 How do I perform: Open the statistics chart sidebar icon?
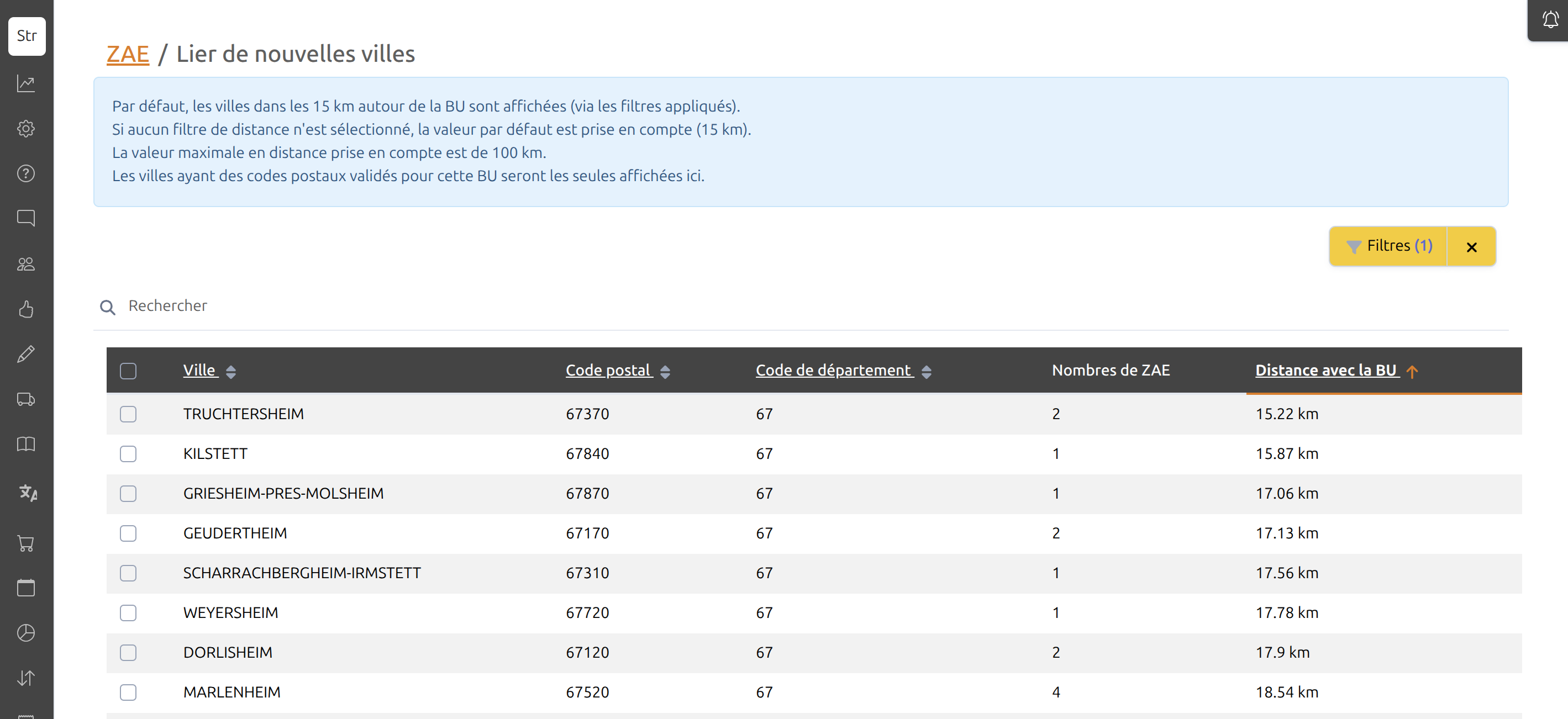(25, 83)
